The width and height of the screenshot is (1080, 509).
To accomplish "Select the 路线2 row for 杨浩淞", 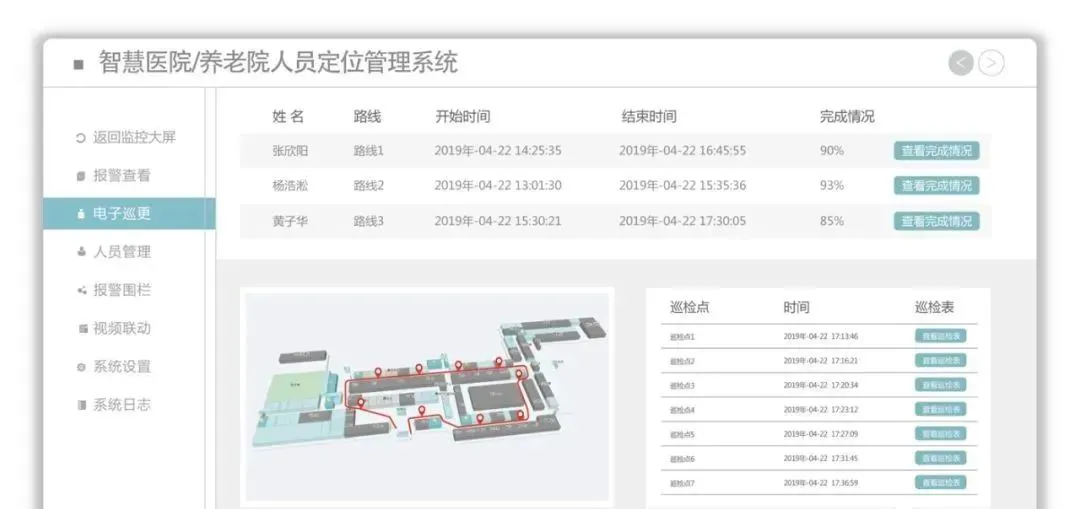I will 368,186.
